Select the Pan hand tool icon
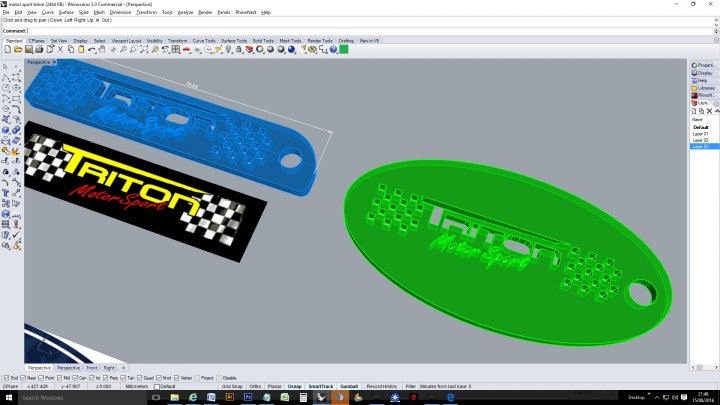 point(101,50)
